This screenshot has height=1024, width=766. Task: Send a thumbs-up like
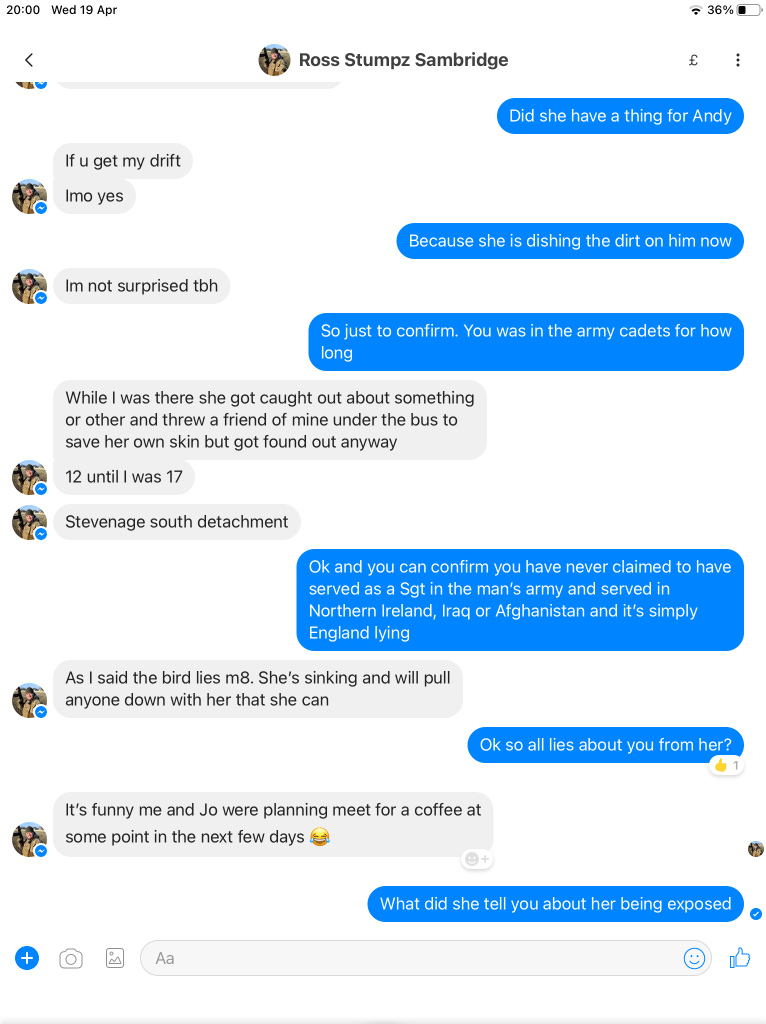(740, 958)
